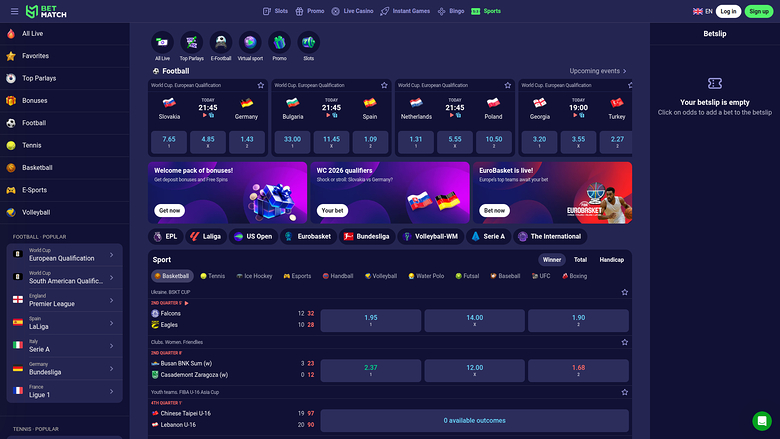
Task: Select the Total market toggle
Action: pos(580,260)
